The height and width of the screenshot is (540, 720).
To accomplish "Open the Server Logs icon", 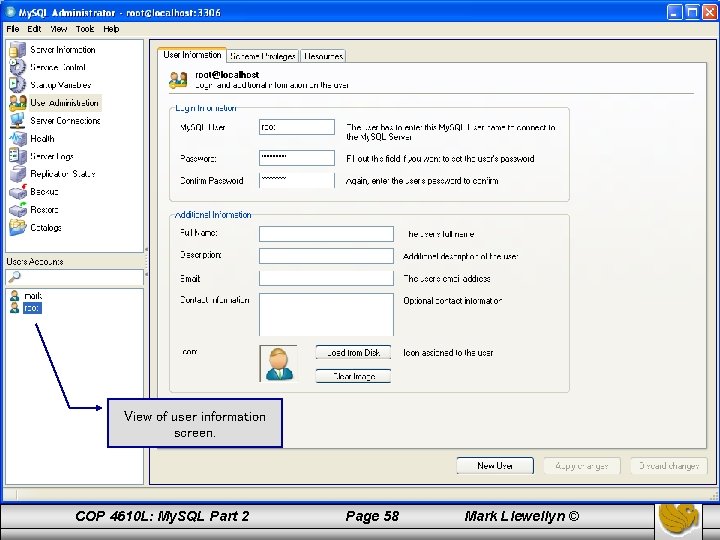I will (x=17, y=156).
